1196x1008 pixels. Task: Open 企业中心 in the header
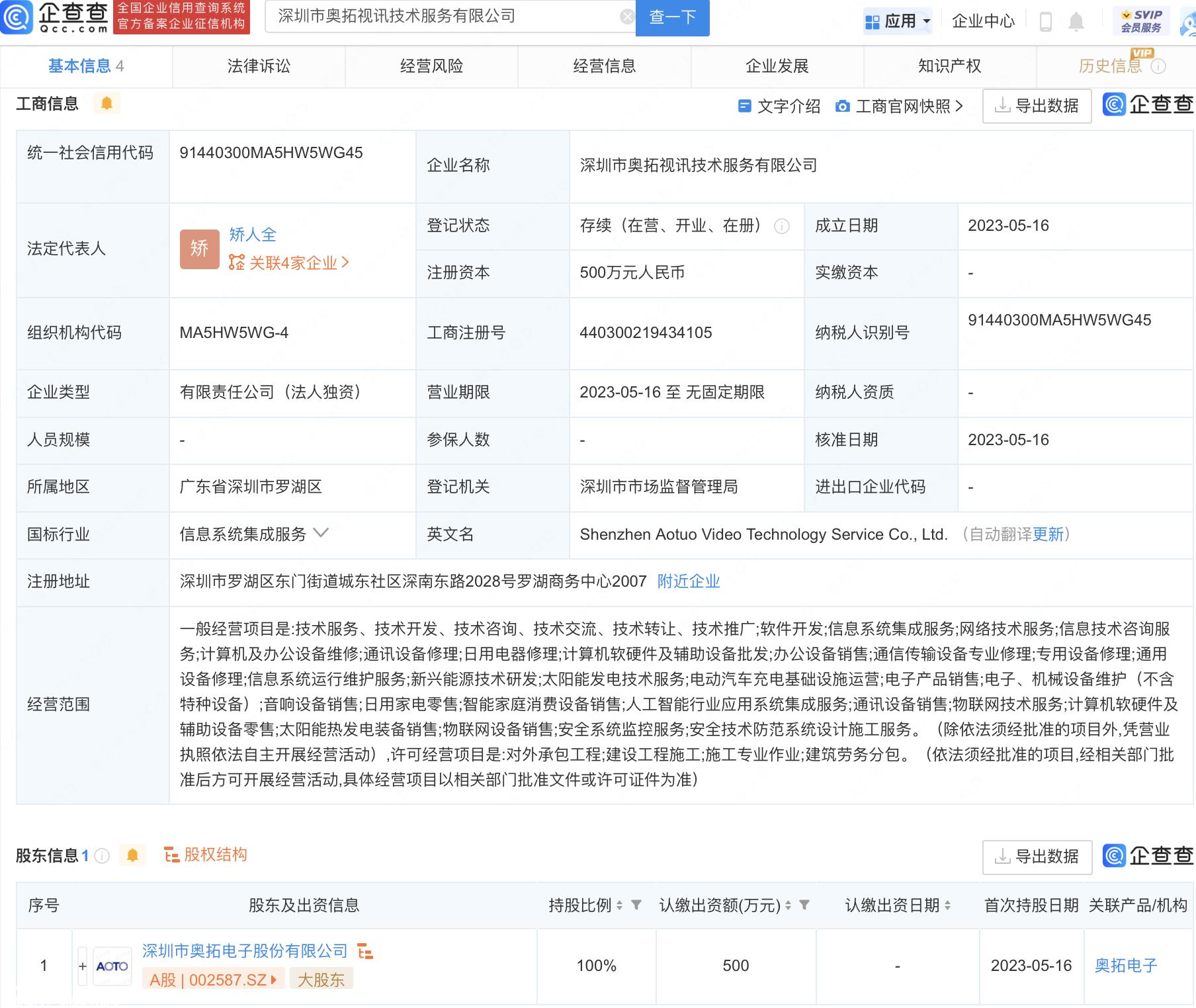click(983, 21)
